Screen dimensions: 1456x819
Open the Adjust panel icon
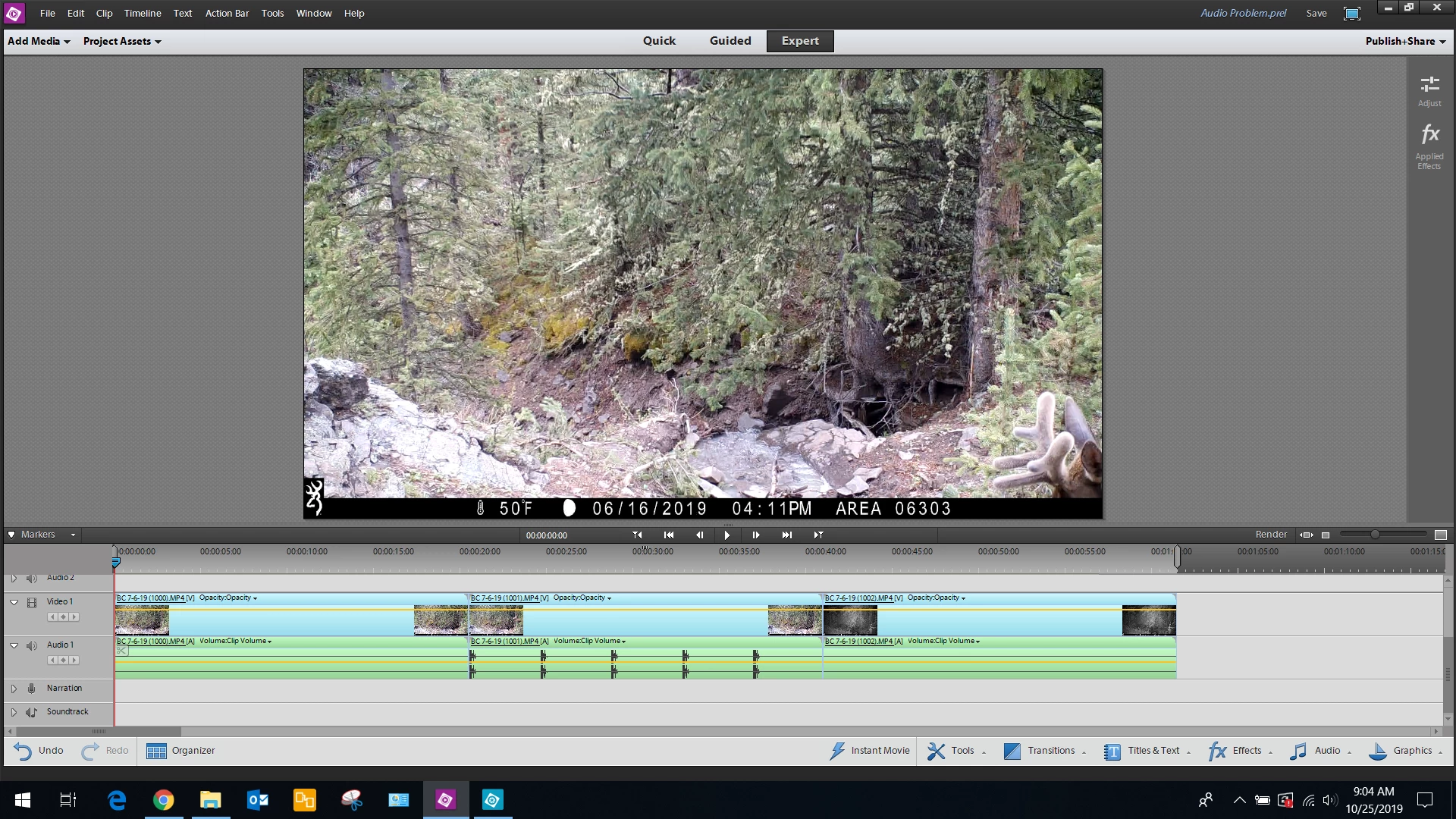click(x=1429, y=85)
